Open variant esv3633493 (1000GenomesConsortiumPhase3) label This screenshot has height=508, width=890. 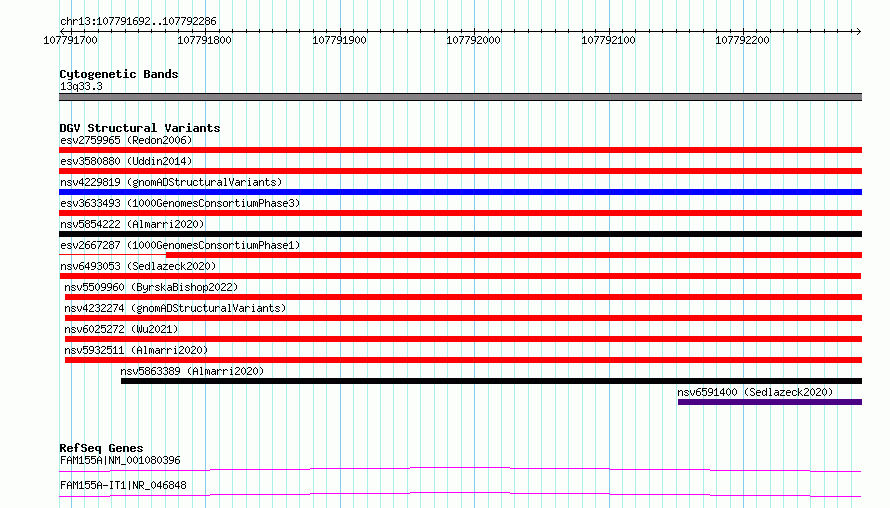point(180,203)
